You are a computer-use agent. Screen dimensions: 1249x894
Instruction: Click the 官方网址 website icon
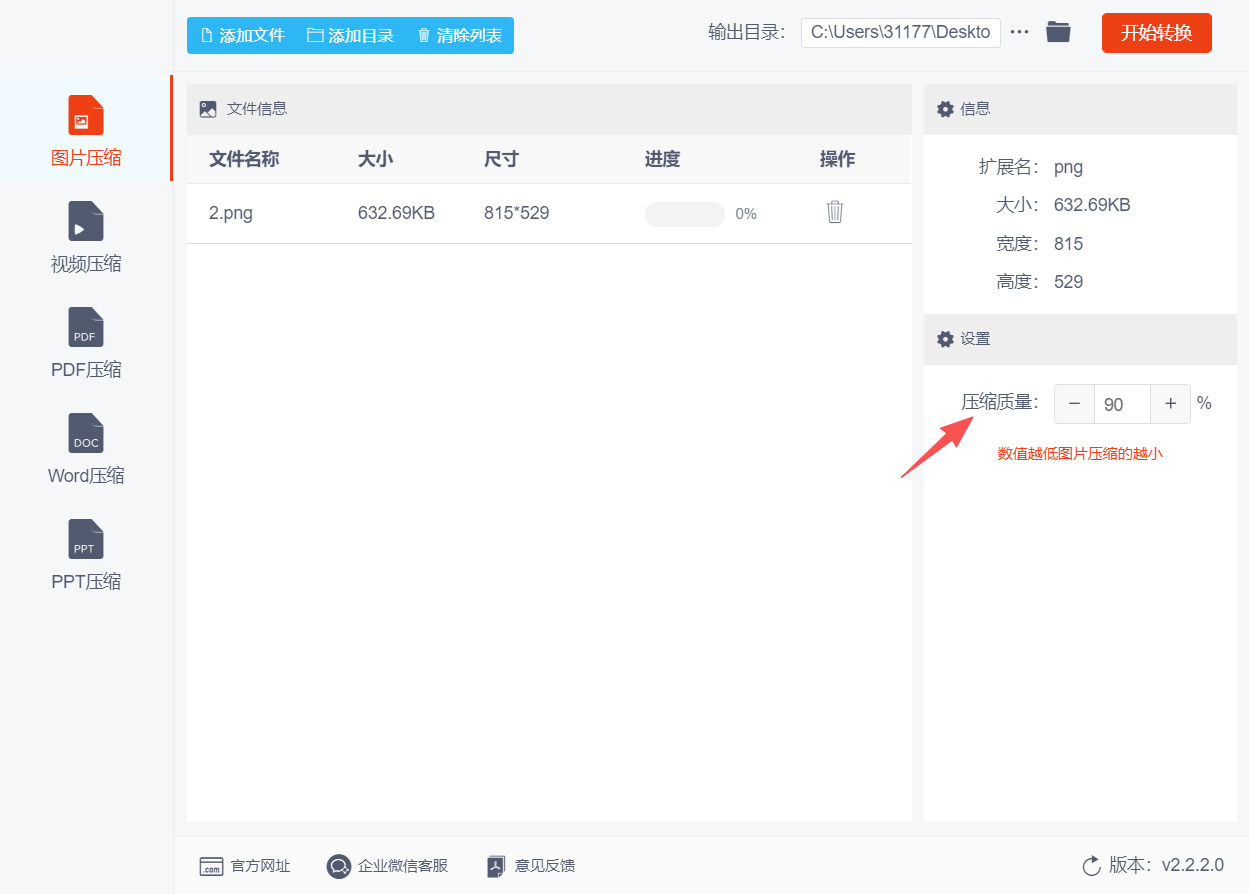211,866
